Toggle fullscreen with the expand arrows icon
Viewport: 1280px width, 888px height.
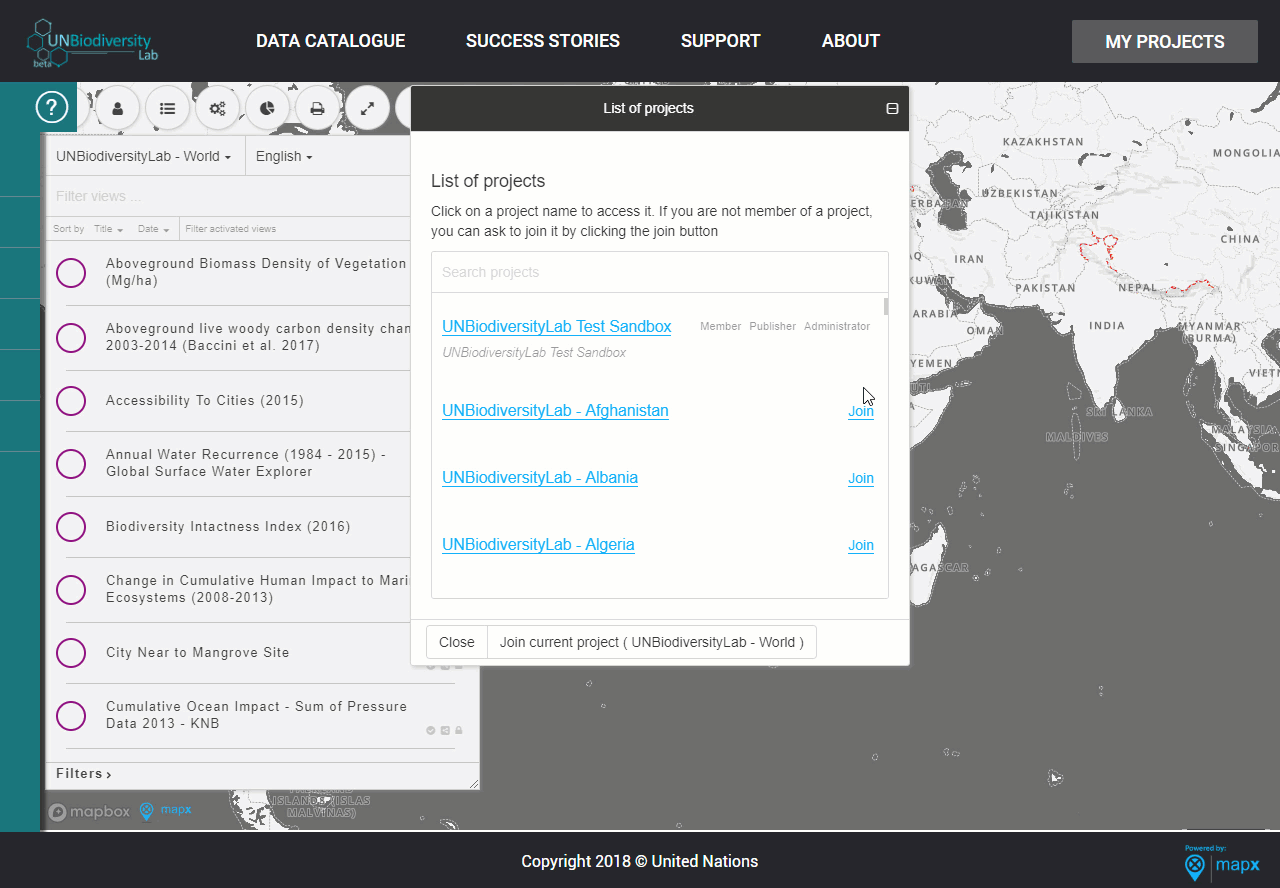click(x=367, y=109)
